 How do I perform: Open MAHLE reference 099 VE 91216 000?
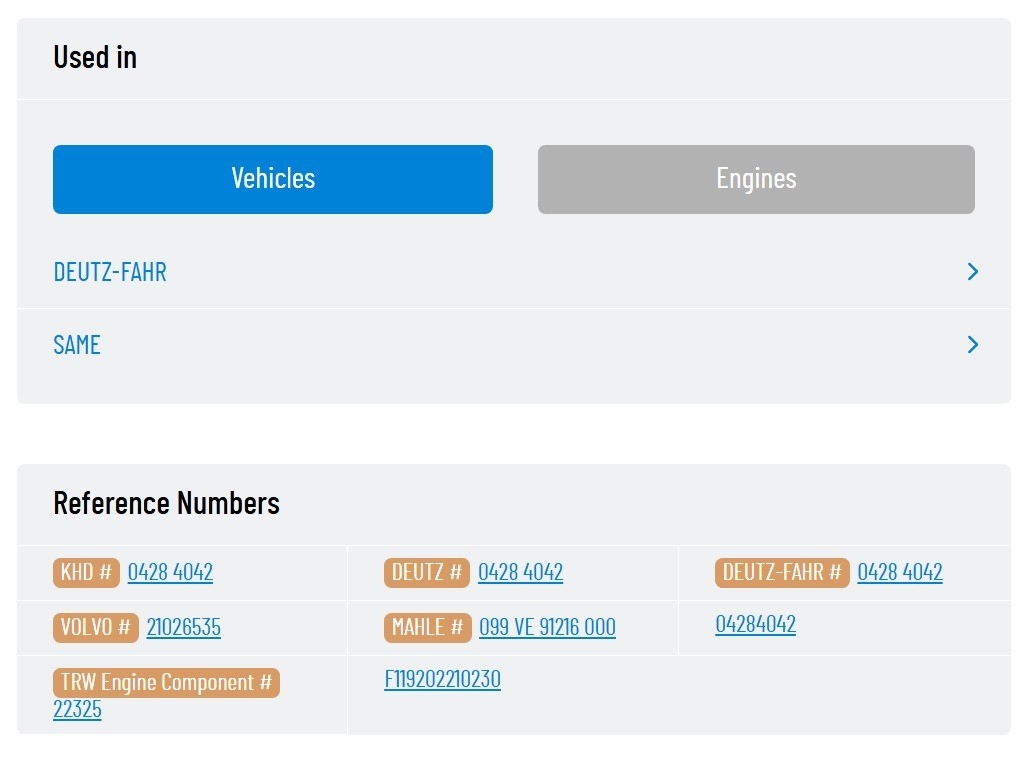(x=547, y=627)
